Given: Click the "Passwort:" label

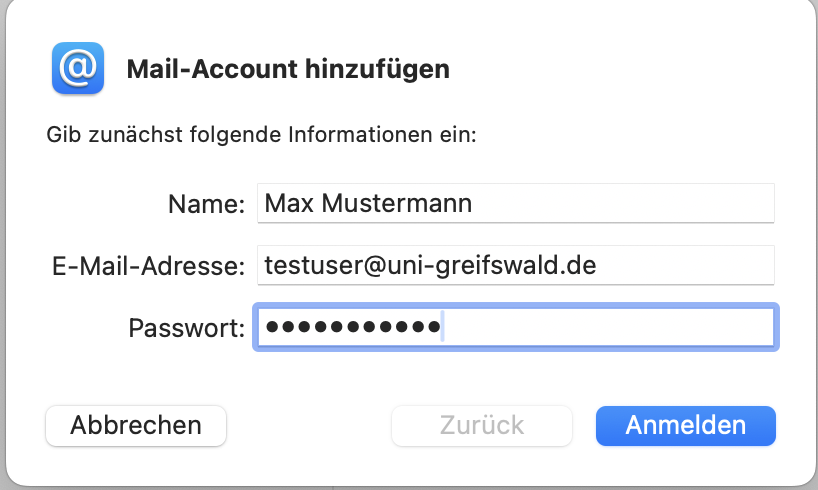Looking at the screenshot, I should 187,327.
